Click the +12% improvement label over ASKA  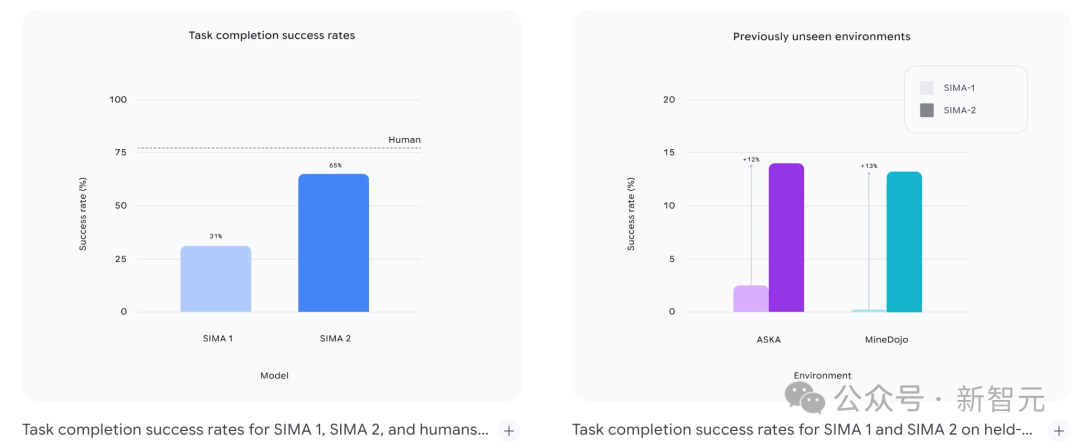coord(751,160)
